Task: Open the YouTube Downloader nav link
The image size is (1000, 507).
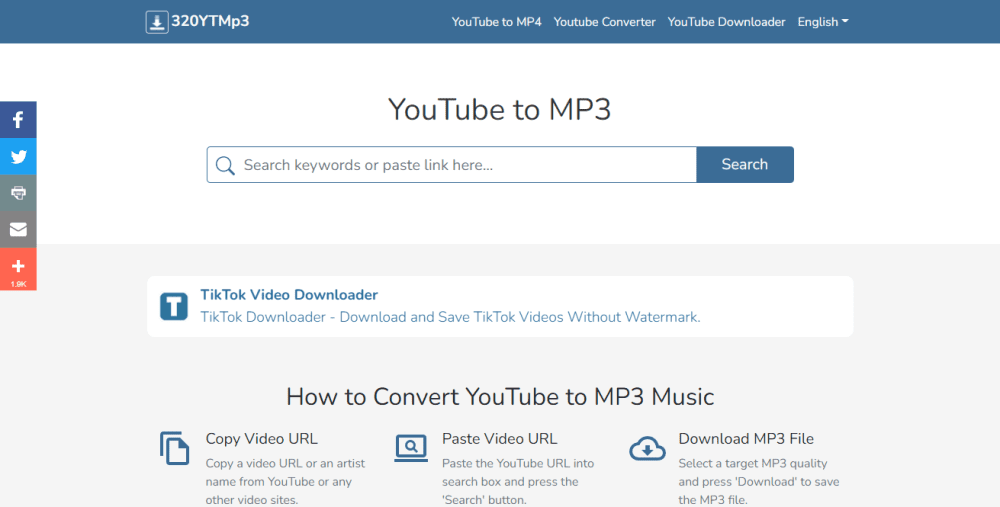Action: [726, 22]
